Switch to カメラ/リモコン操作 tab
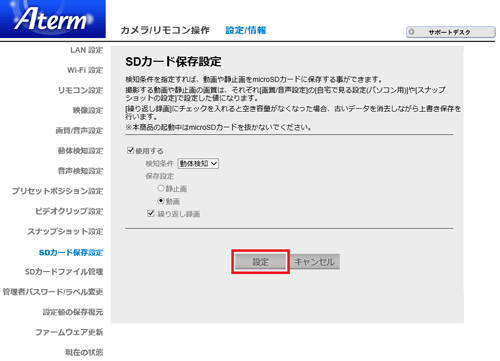The width and height of the screenshot is (500, 361). 165,30
